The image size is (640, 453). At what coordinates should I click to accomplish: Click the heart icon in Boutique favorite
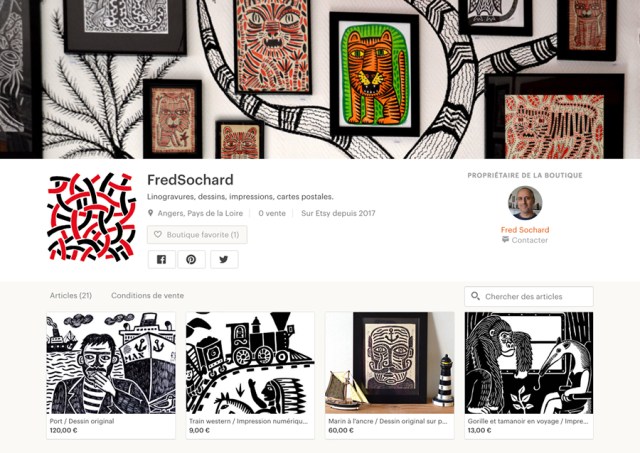click(x=158, y=235)
